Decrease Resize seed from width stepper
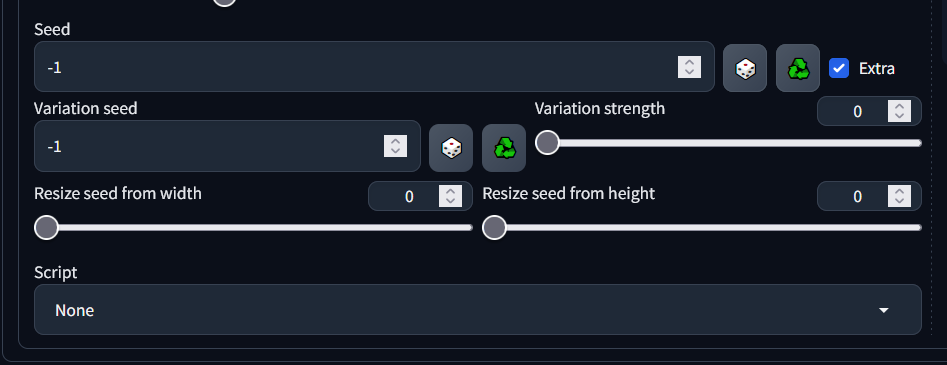 [451, 202]
